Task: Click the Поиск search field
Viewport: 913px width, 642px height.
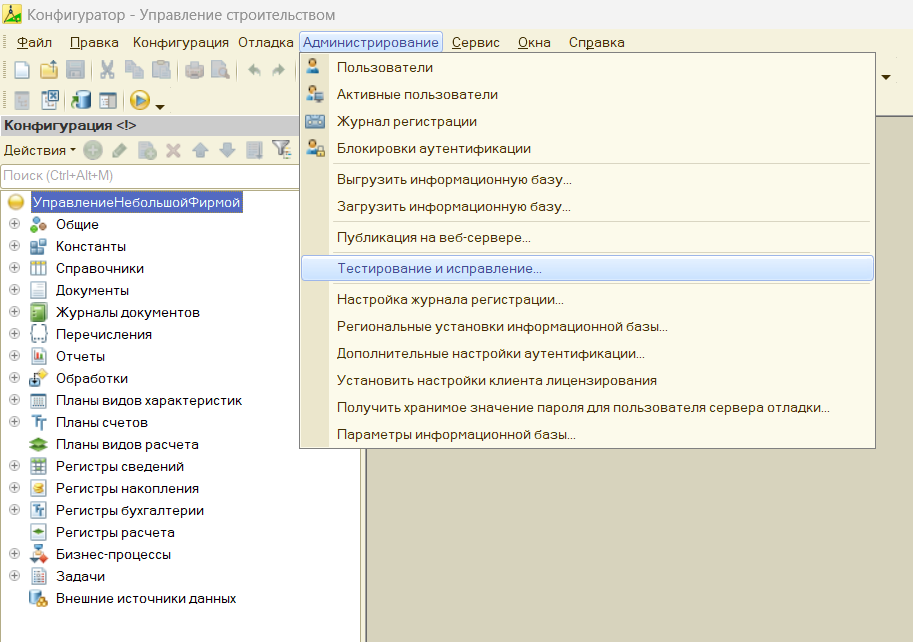Action: pyautogui.click(x=150, y=176)
